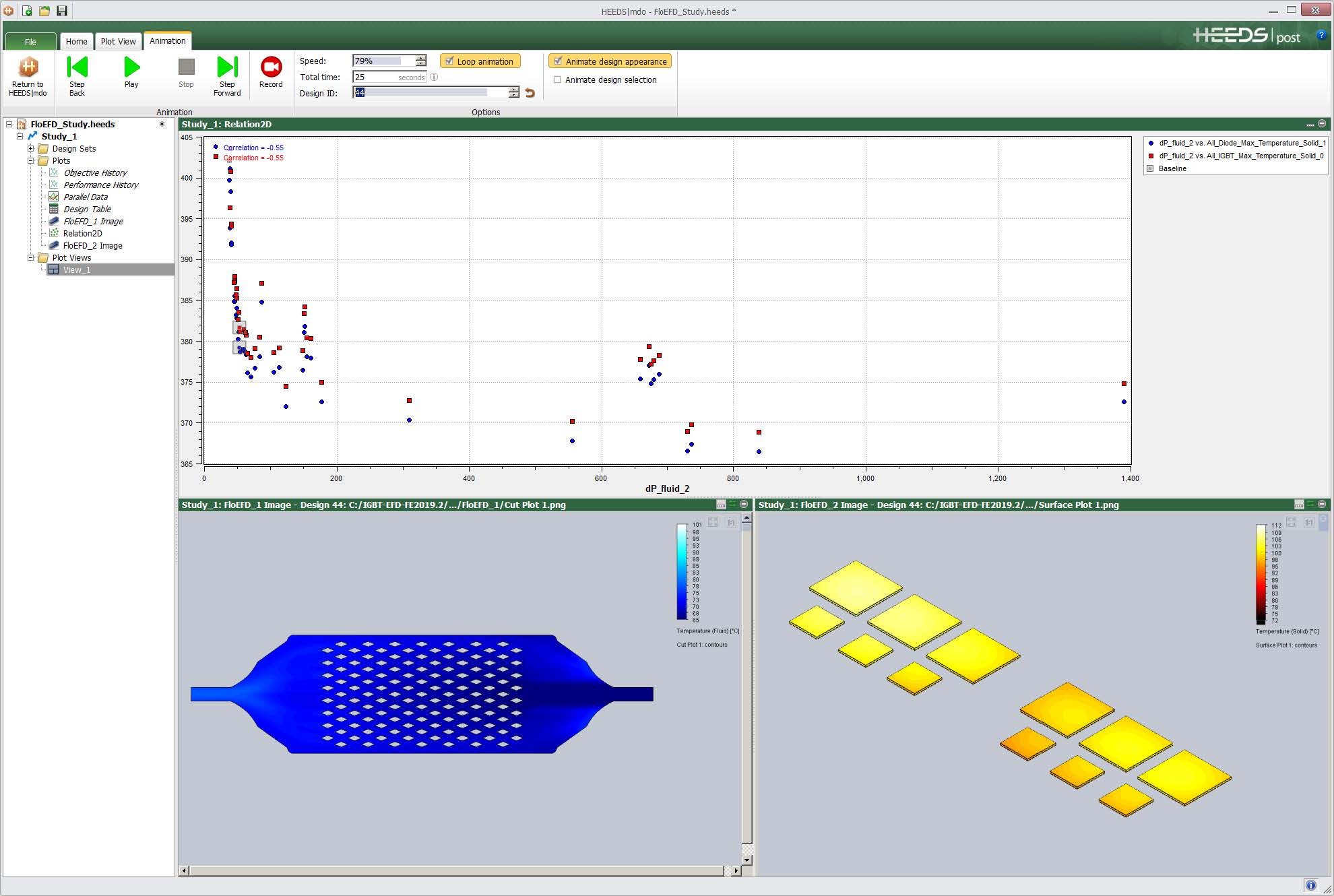This screenshot has height=896, width=1334.
Task: Click the Play animation button
Action: click(131, 67)
